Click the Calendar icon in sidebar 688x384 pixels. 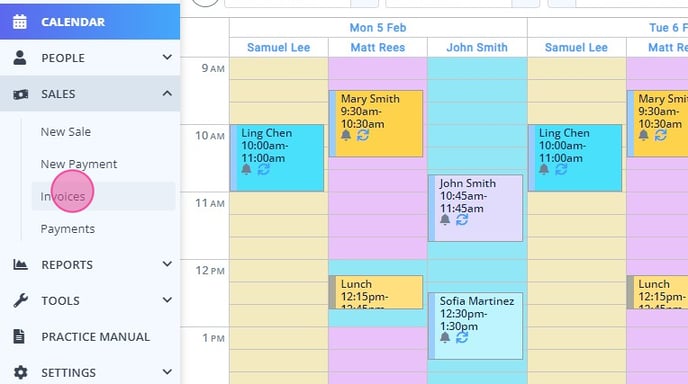coord(19,22)
